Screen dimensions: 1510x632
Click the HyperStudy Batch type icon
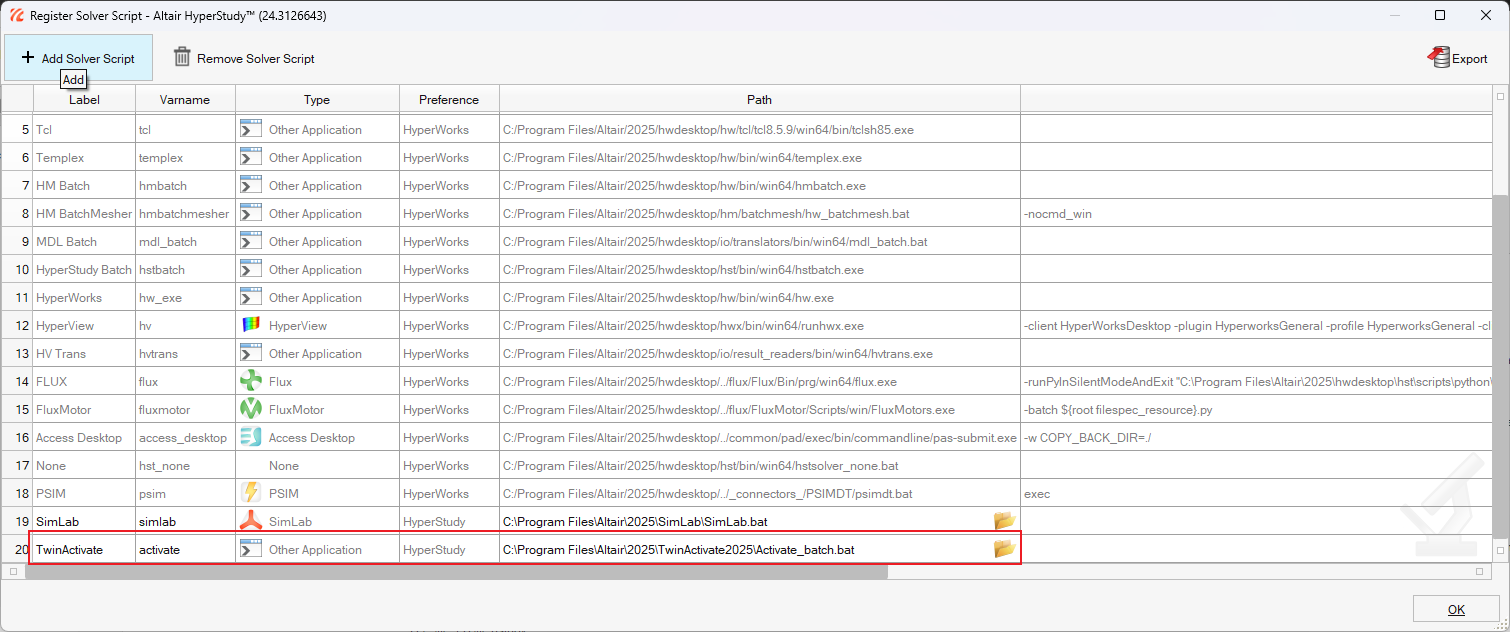pyautogui.click(x=251, y=269)
